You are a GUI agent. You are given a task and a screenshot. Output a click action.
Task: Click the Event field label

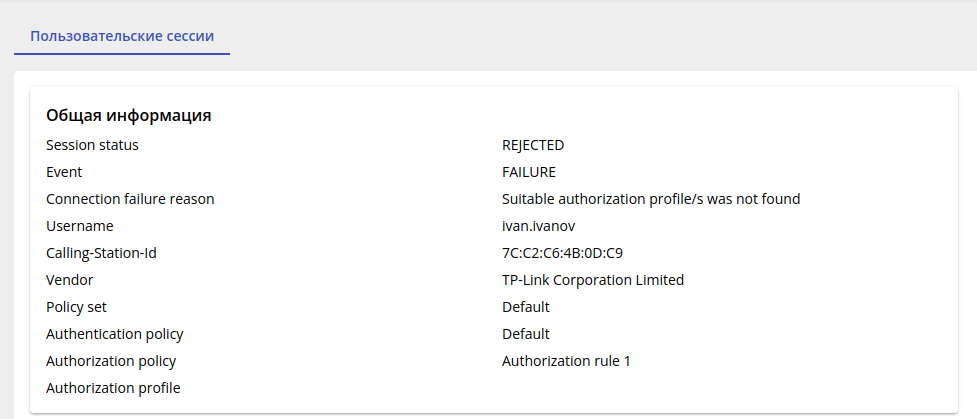(x=64, y=172)
